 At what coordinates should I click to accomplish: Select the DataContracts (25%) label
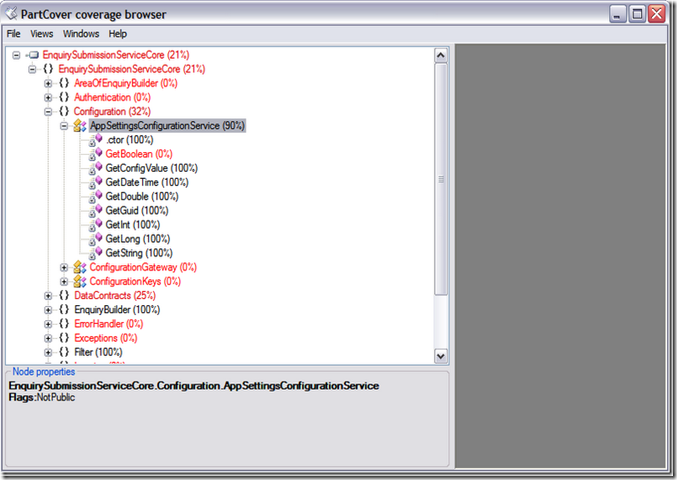(x=115, y=296)
